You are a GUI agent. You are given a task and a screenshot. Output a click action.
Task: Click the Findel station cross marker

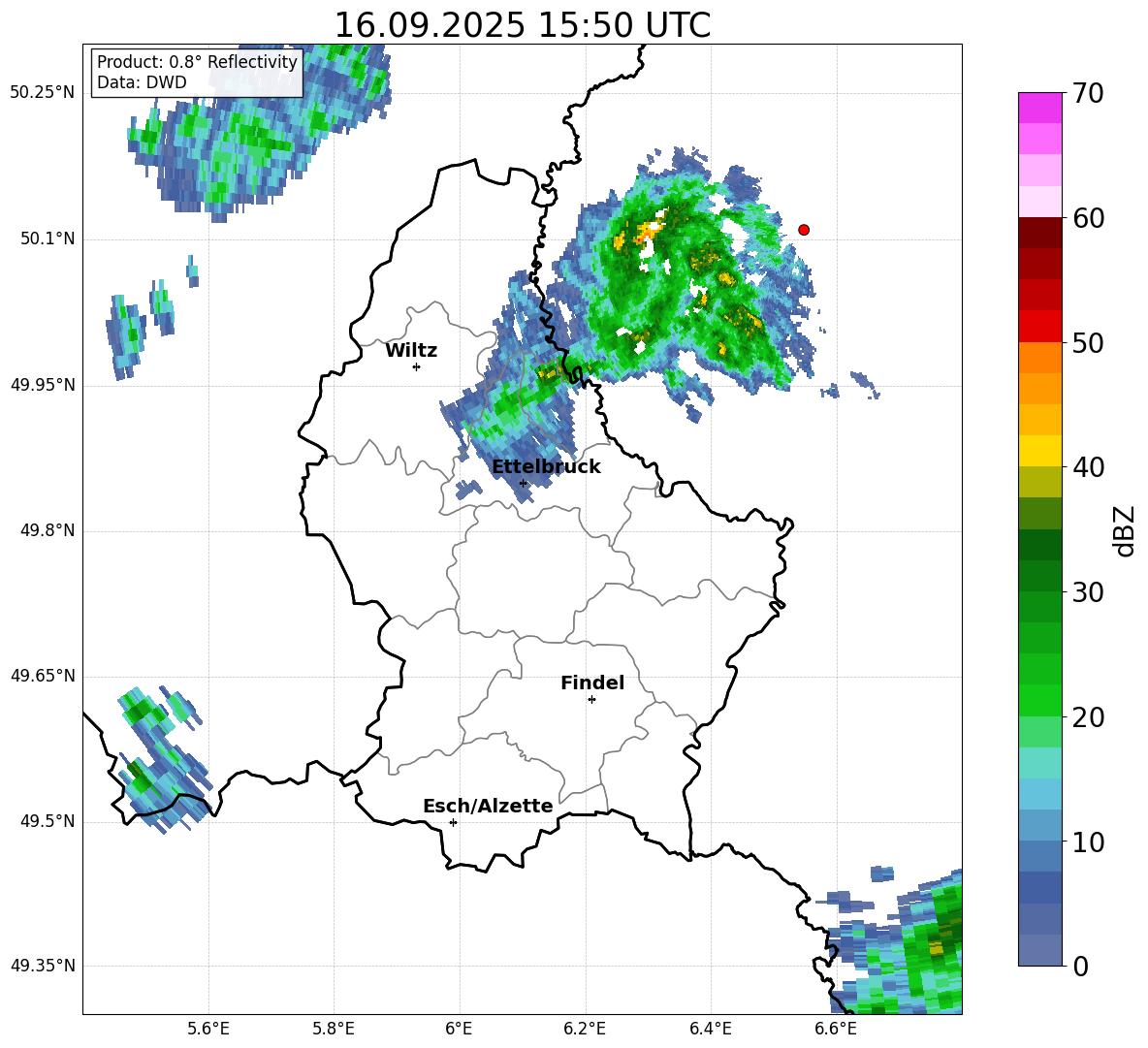[591, 700]
